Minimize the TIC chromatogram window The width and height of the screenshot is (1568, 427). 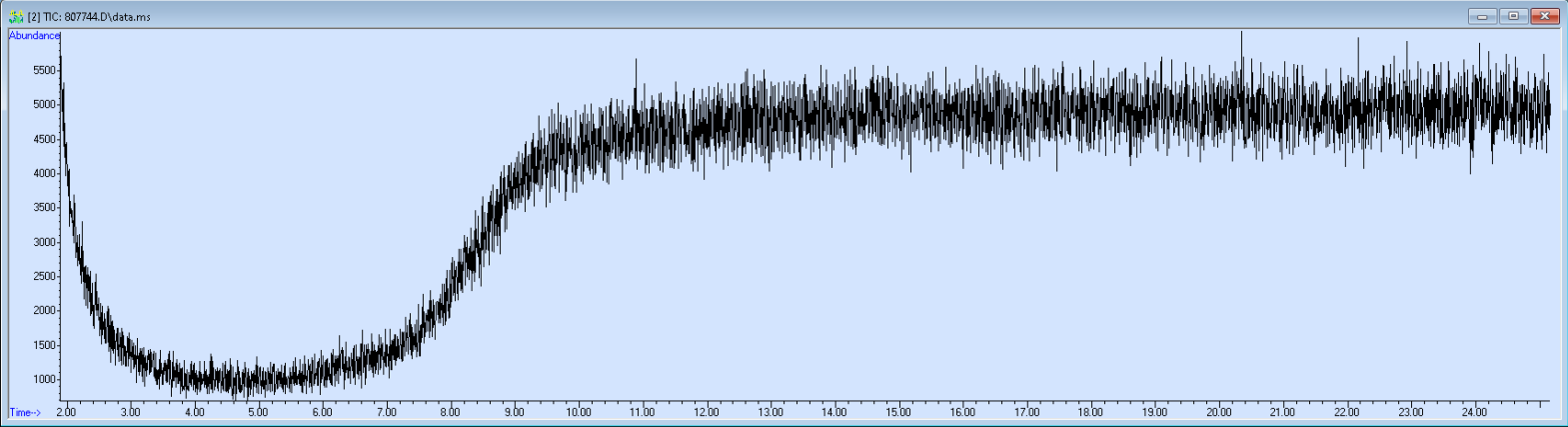pyautogui.click(x=1482, y=16)
